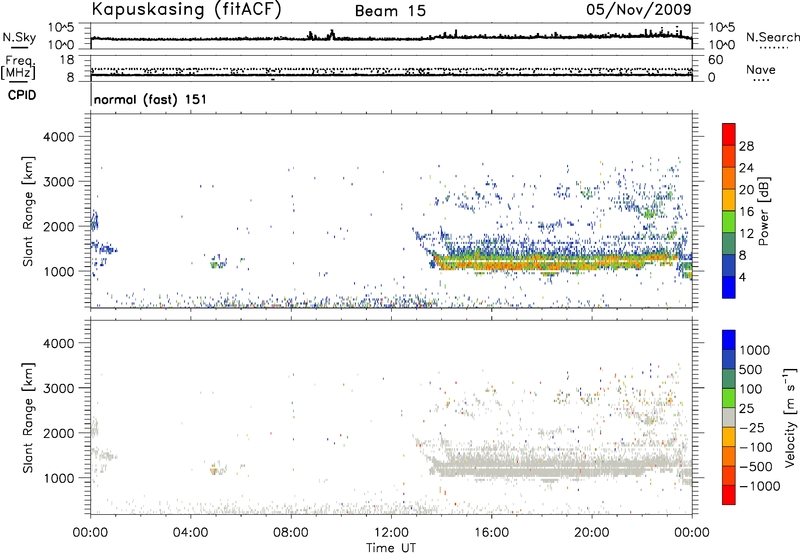Screen dimensions: 800x554
Task: Click the '3000' tick on the velocity panel
Action: pos(58,388)
